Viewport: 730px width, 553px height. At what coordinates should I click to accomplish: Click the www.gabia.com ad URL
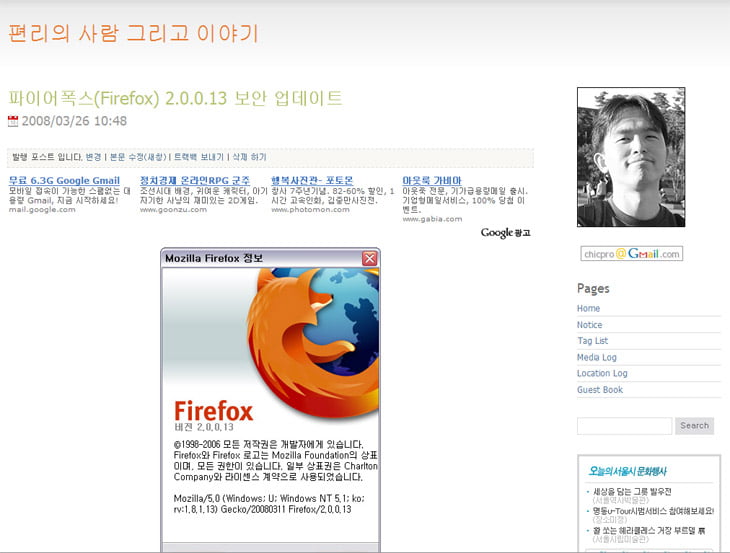[432, 219]
